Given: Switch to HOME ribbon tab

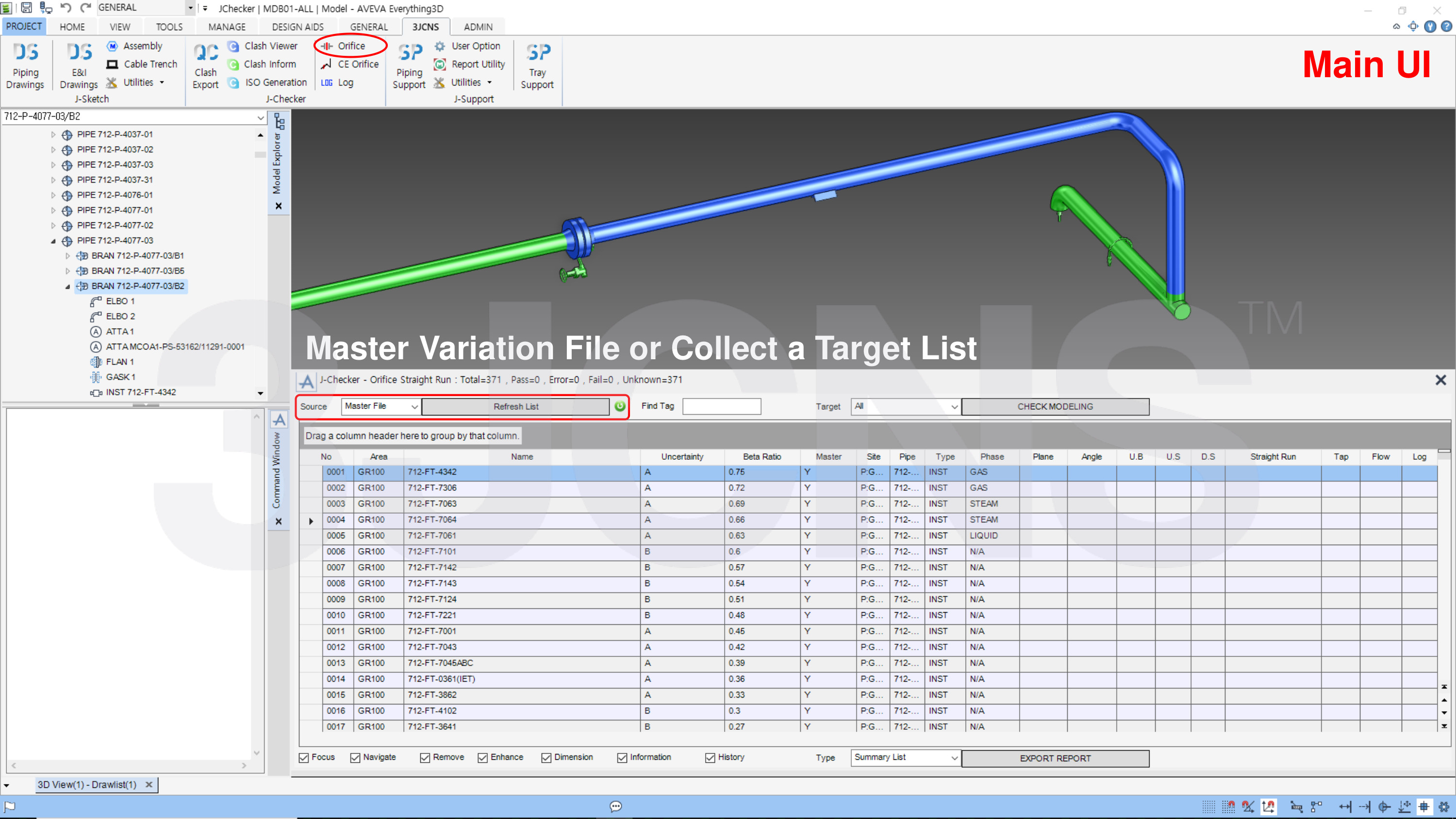Looking at the screenshot, I should [x=72, y=27].
